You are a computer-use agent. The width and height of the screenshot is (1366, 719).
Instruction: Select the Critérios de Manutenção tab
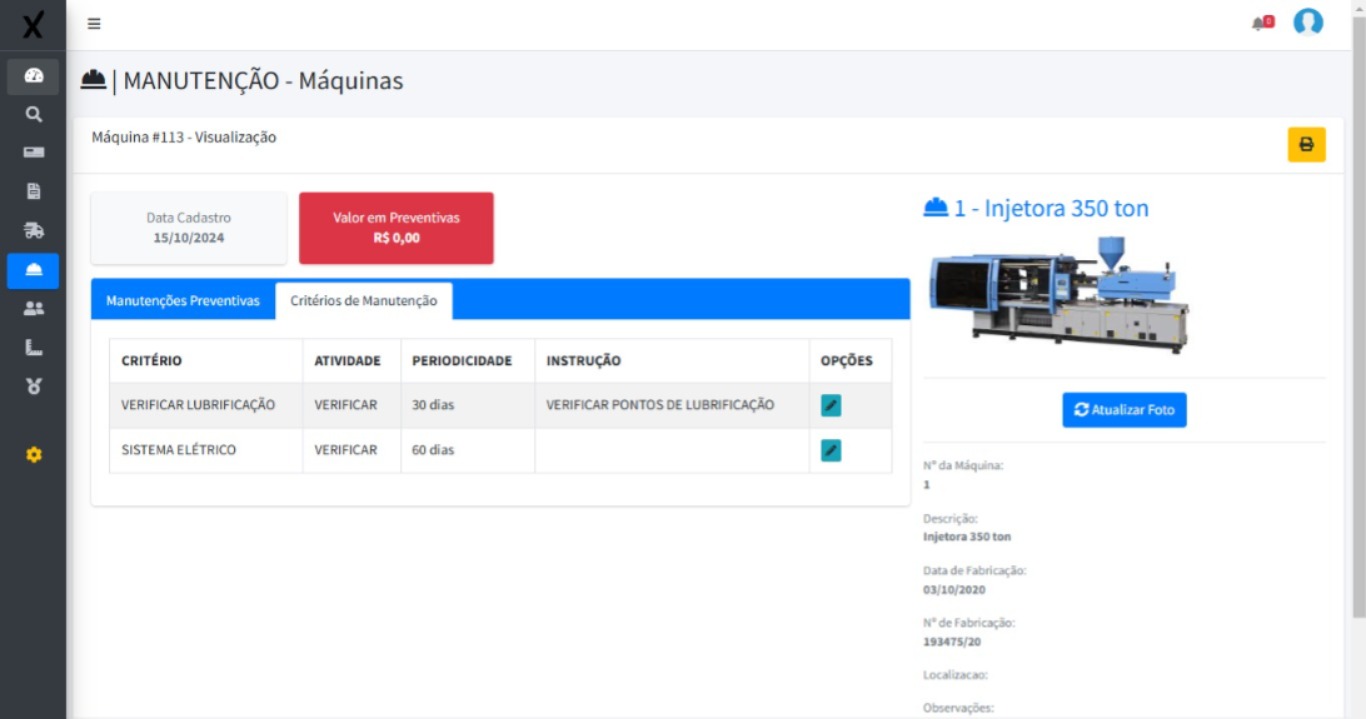coord(363,301)
